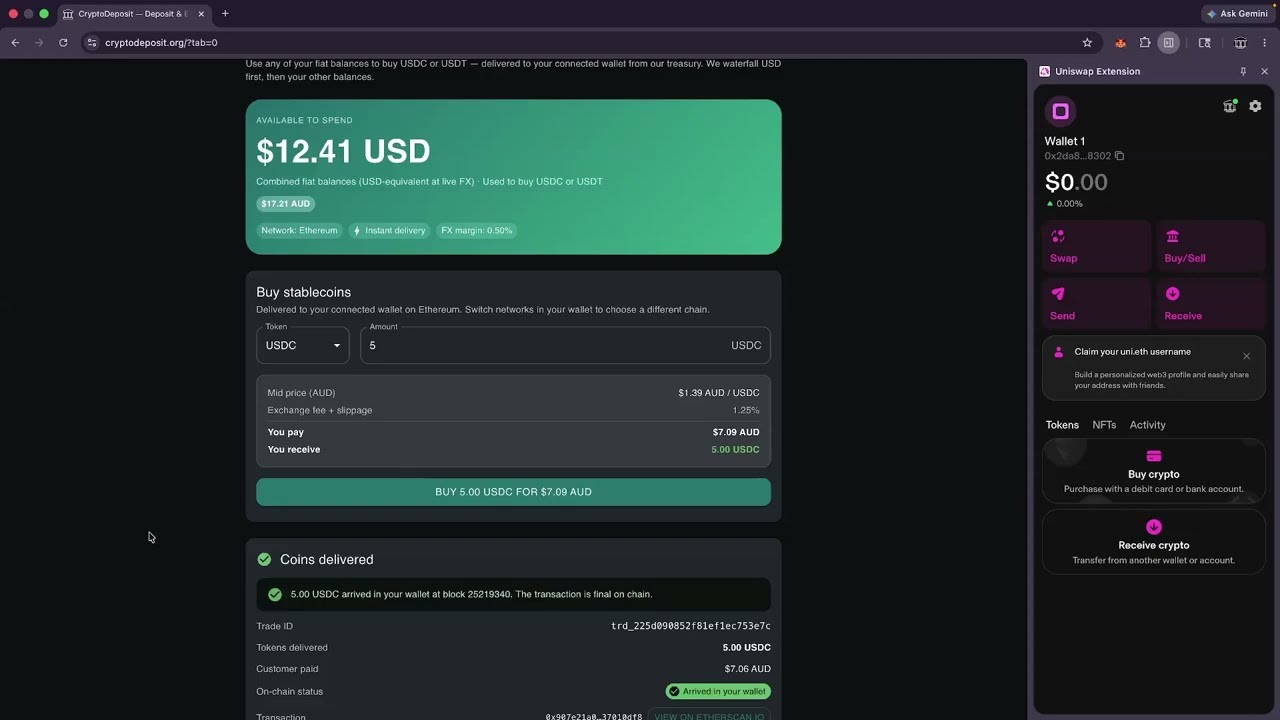Click the $12.41 USD balance
Viewport: 1280px width, 720px height.
click(343, 152)
